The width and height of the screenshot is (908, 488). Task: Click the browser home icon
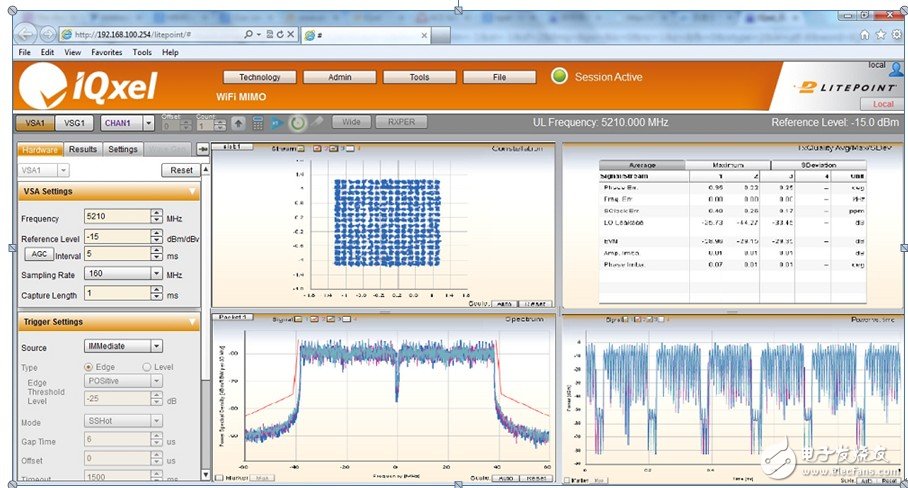[865, 34]
